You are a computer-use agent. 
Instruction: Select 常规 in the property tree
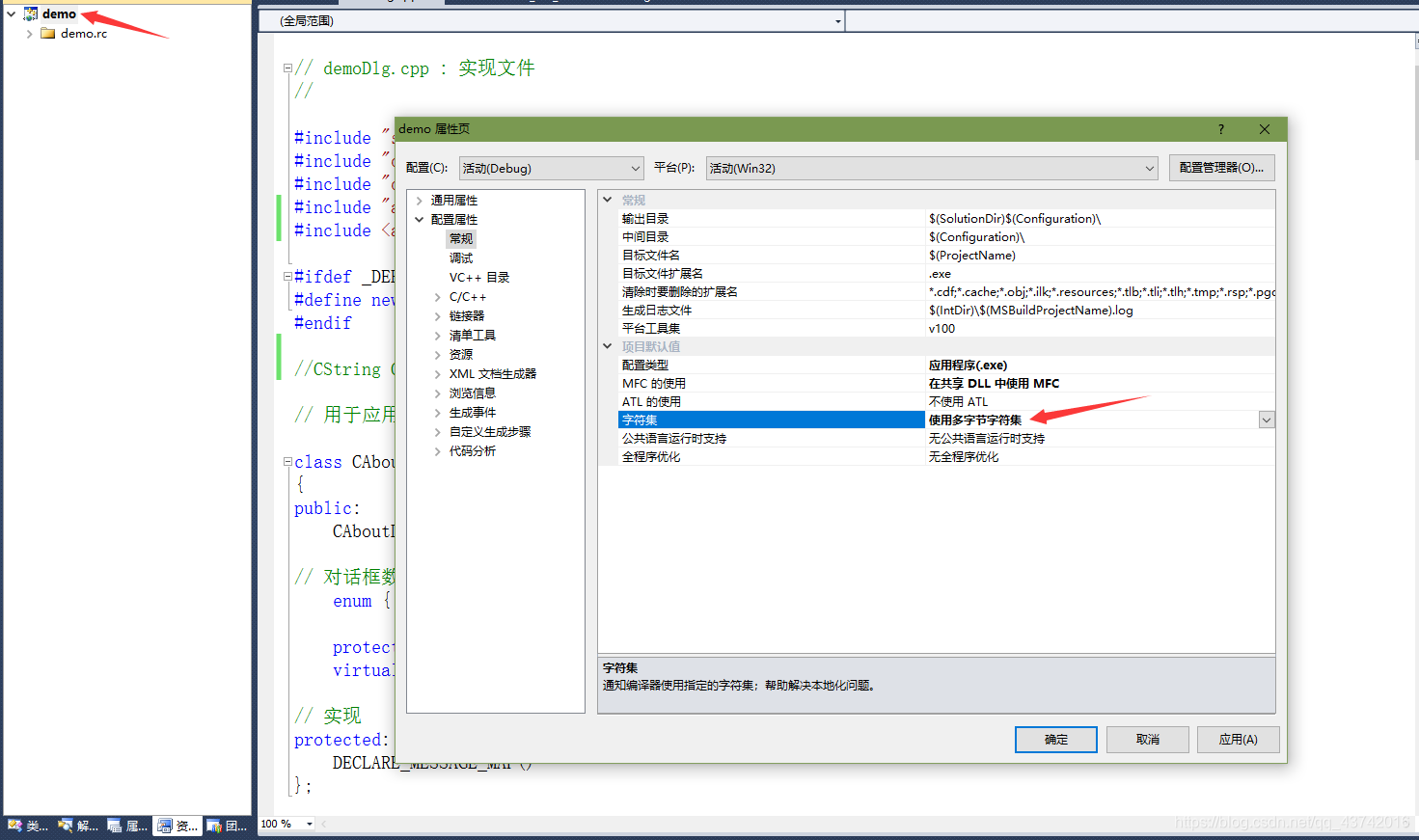pyautogui.click(x=461, y=238)
